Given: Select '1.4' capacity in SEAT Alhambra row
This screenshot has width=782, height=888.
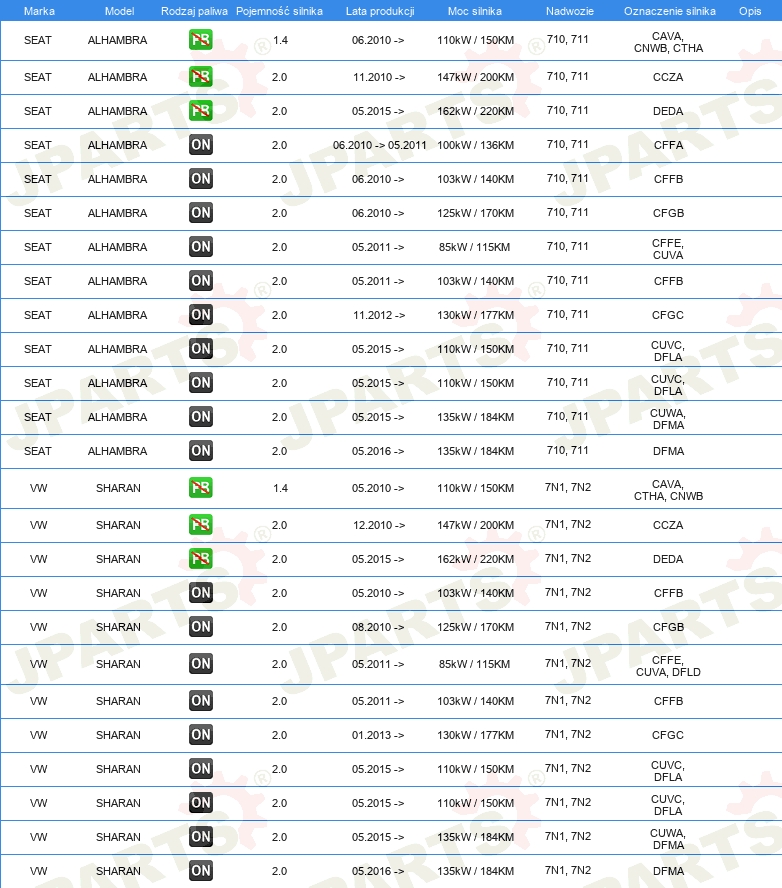Looking at the screenshot, I should (x=280, y=40).
